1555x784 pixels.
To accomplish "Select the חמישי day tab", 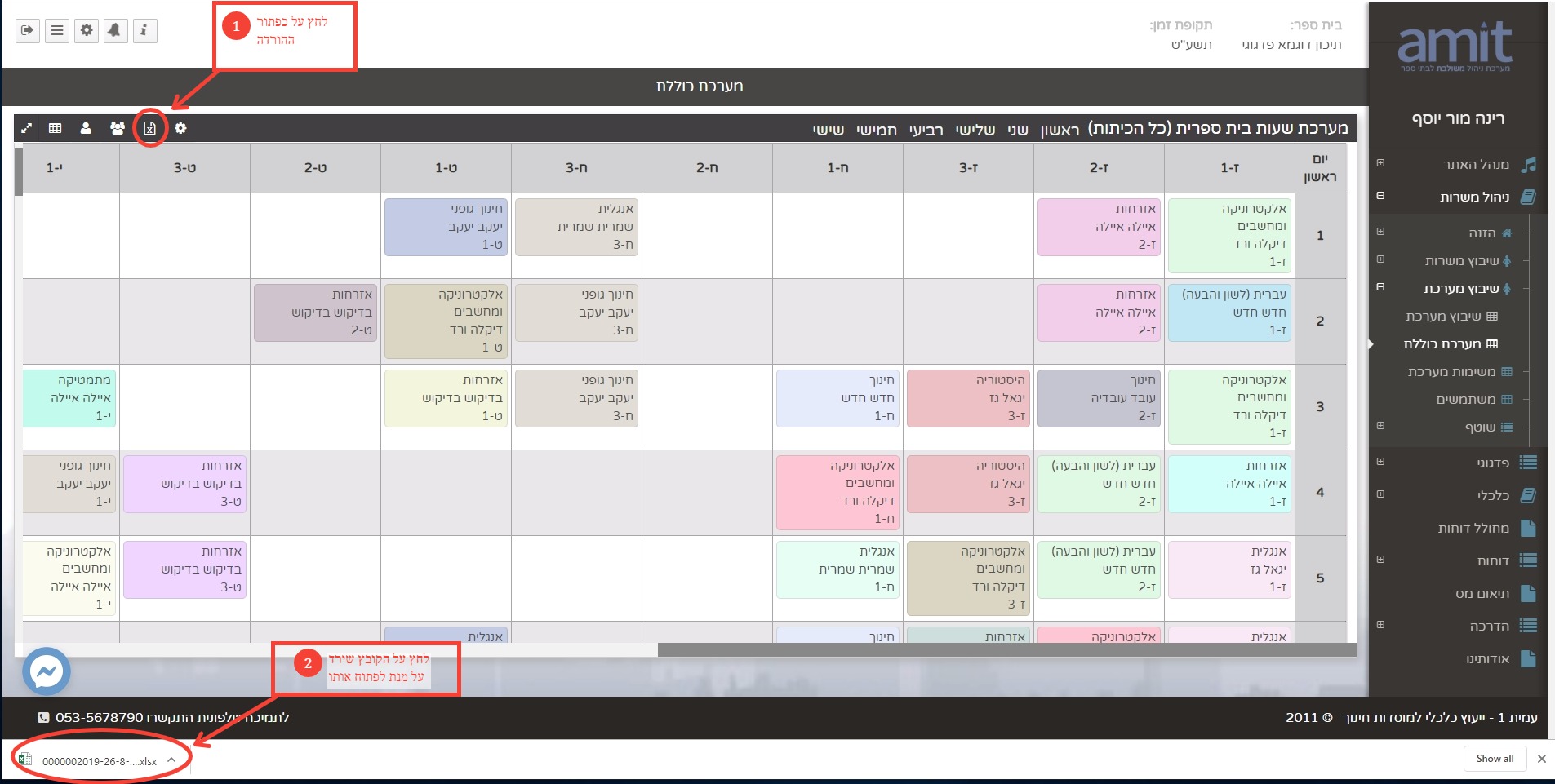I will 876,130.
